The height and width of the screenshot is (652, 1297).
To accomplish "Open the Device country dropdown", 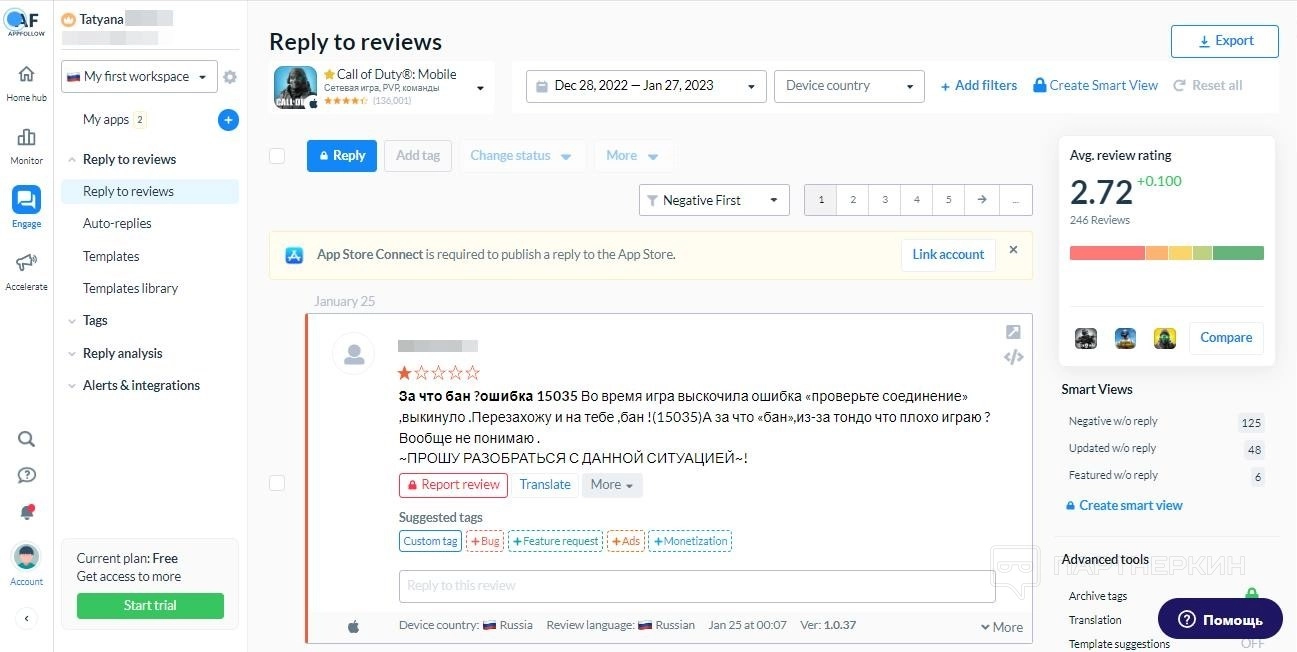I will (x=850, y=86).
